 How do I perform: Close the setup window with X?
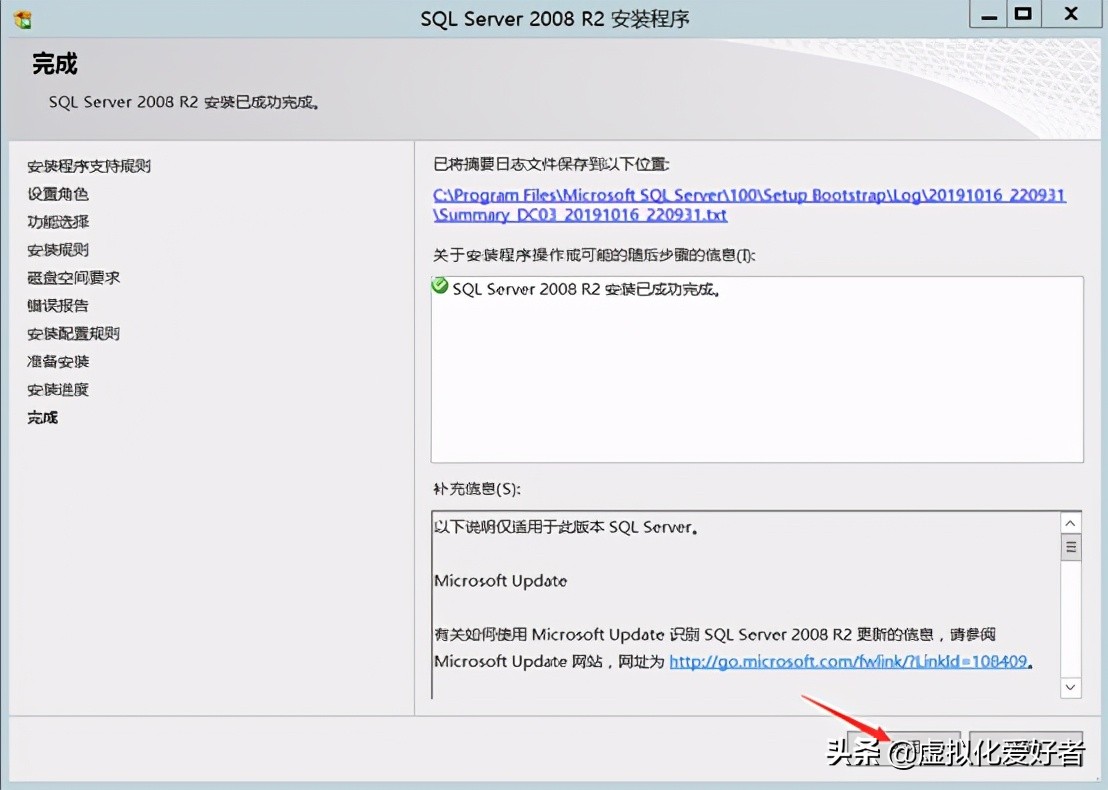[1071, 14]
